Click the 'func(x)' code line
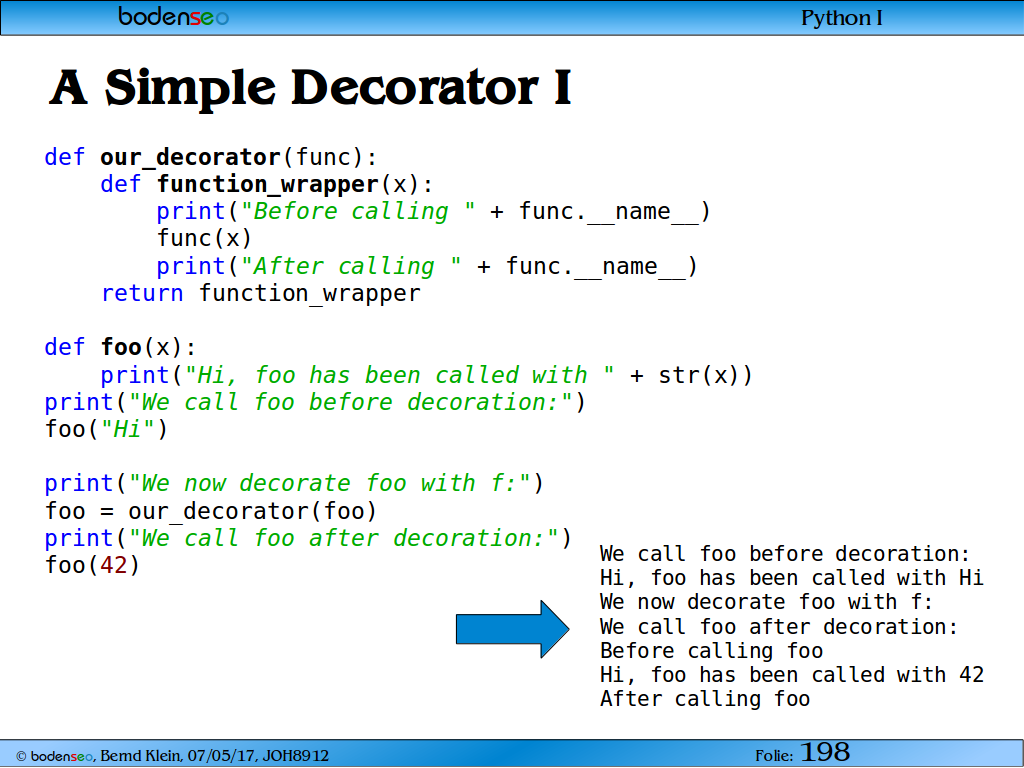 204,238
